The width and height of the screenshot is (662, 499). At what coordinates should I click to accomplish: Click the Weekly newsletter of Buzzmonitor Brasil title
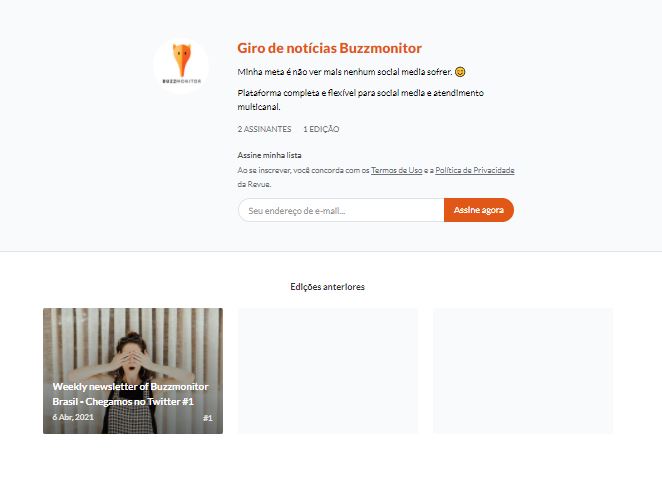[130, 394]
